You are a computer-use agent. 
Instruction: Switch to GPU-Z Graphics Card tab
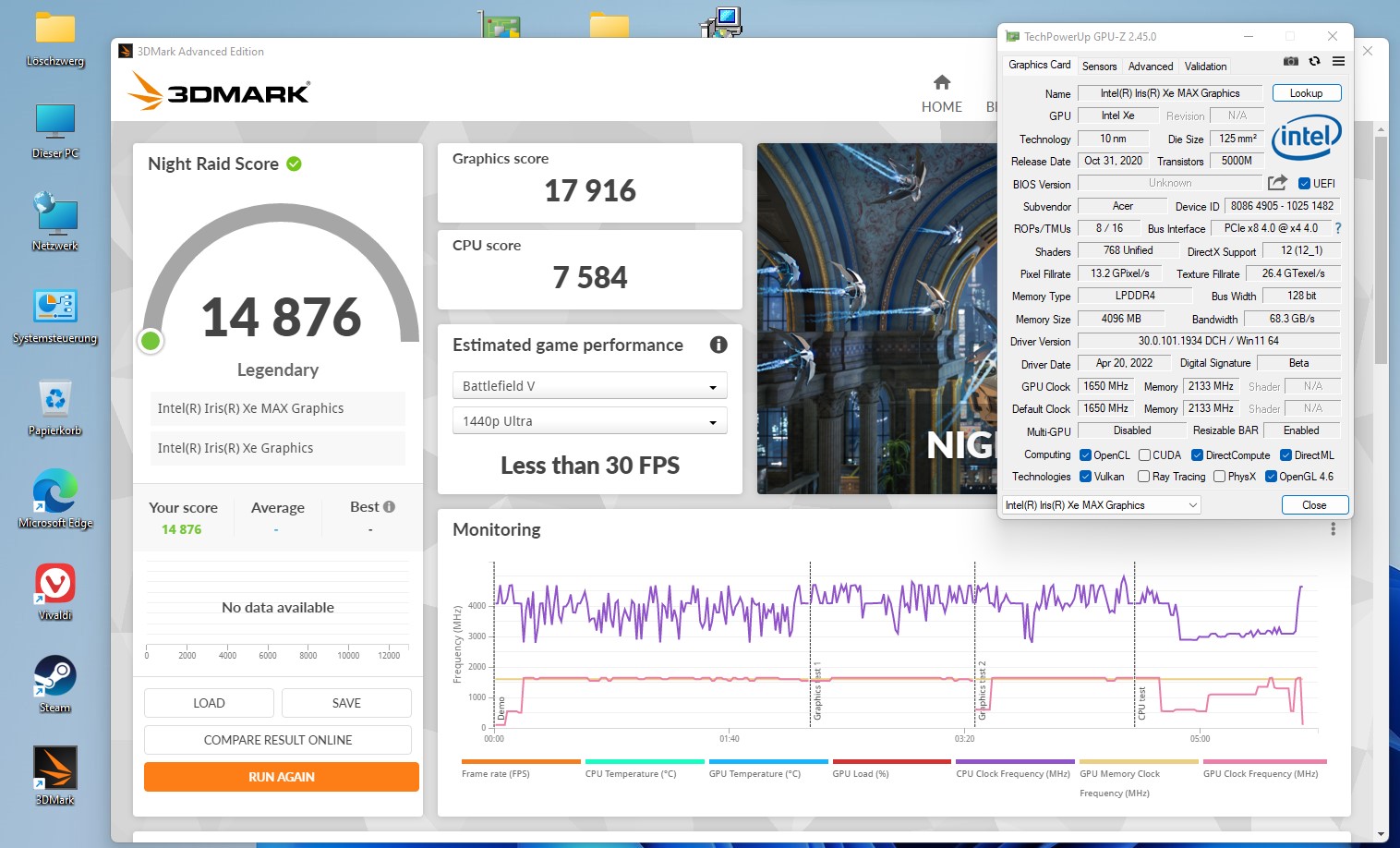[1040, 65]
